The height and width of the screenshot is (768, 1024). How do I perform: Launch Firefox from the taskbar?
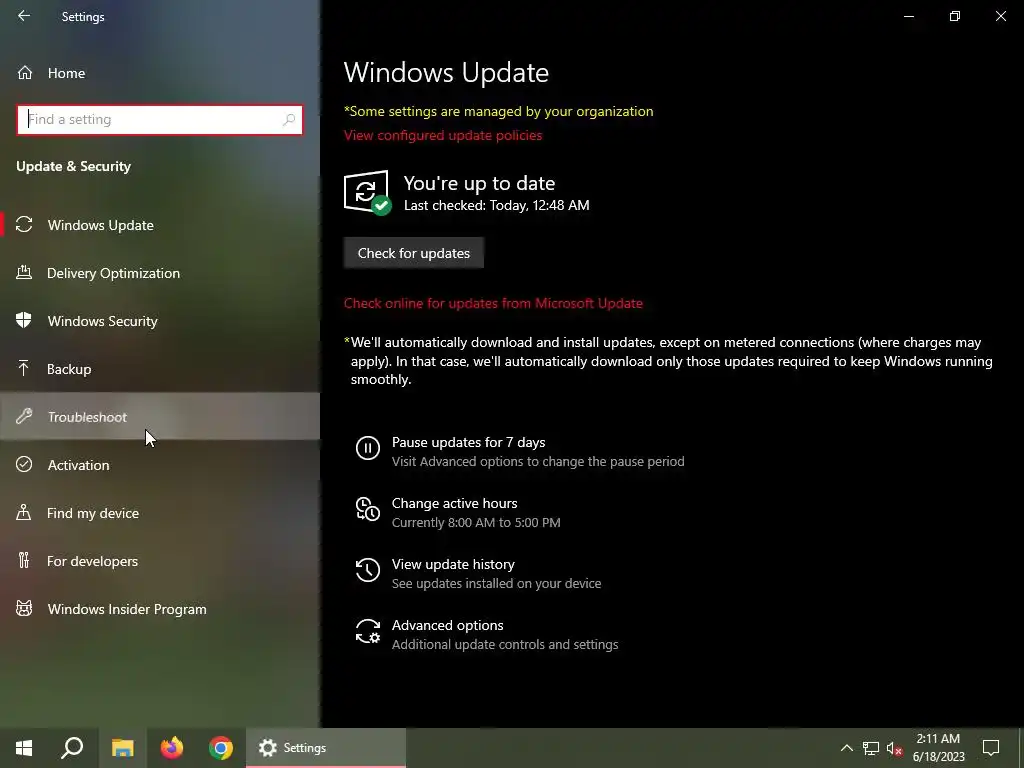pyautogui.click(x=172, y=748)
